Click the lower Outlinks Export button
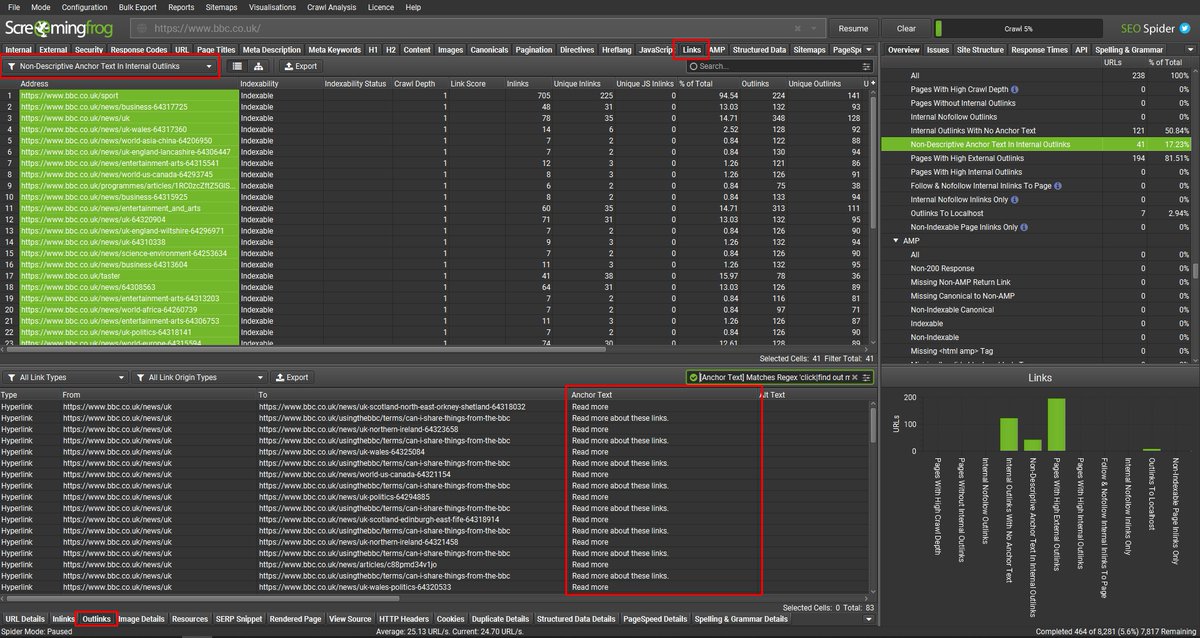 (291, 377)
